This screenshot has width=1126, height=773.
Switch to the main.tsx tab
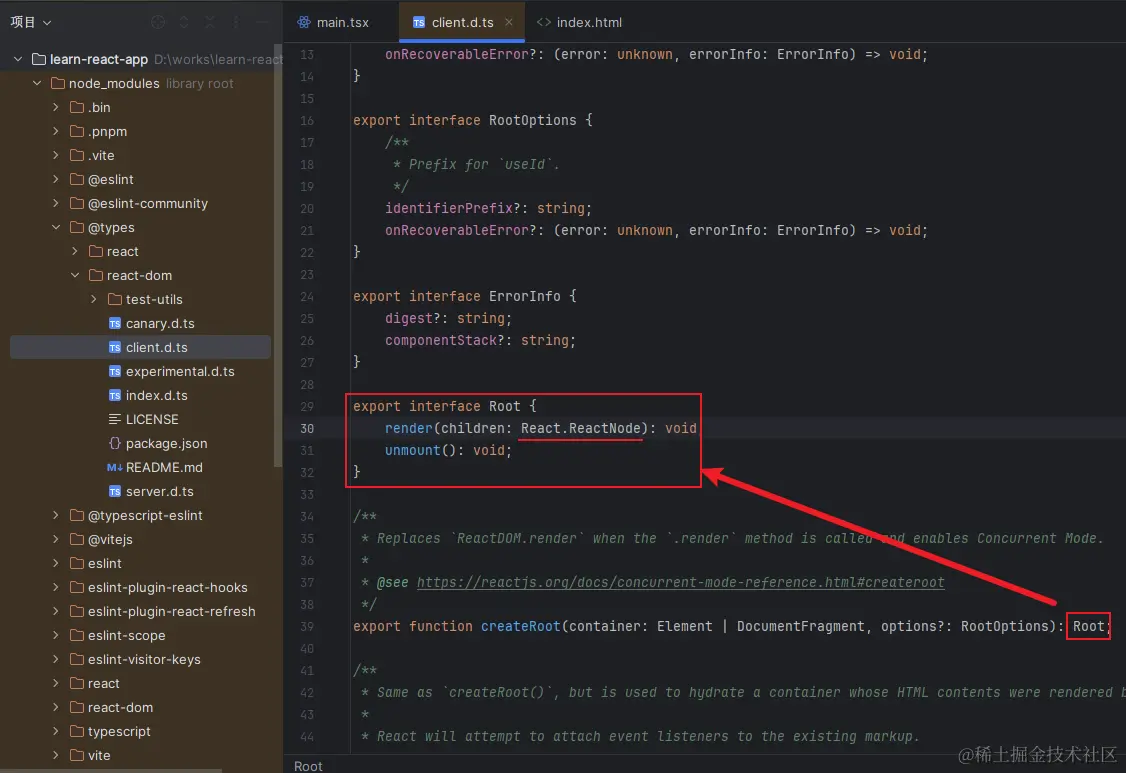click(333, 22)
